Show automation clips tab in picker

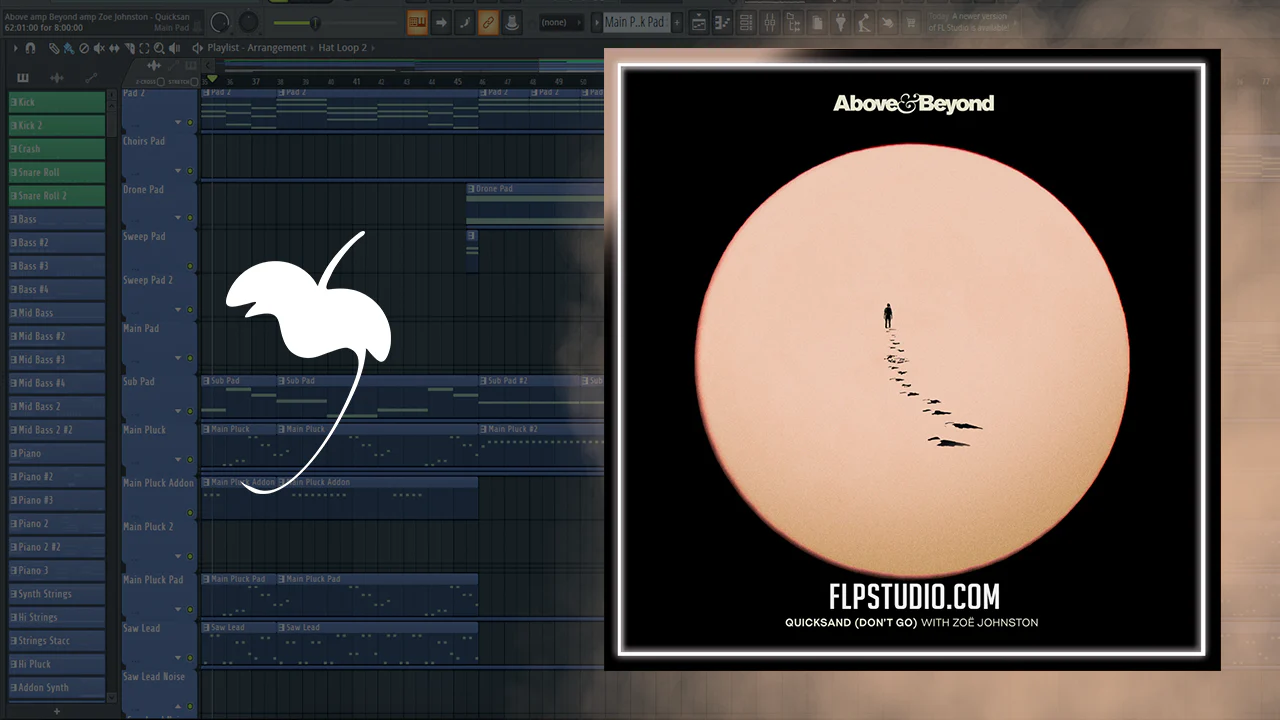[x=91, y=78]
